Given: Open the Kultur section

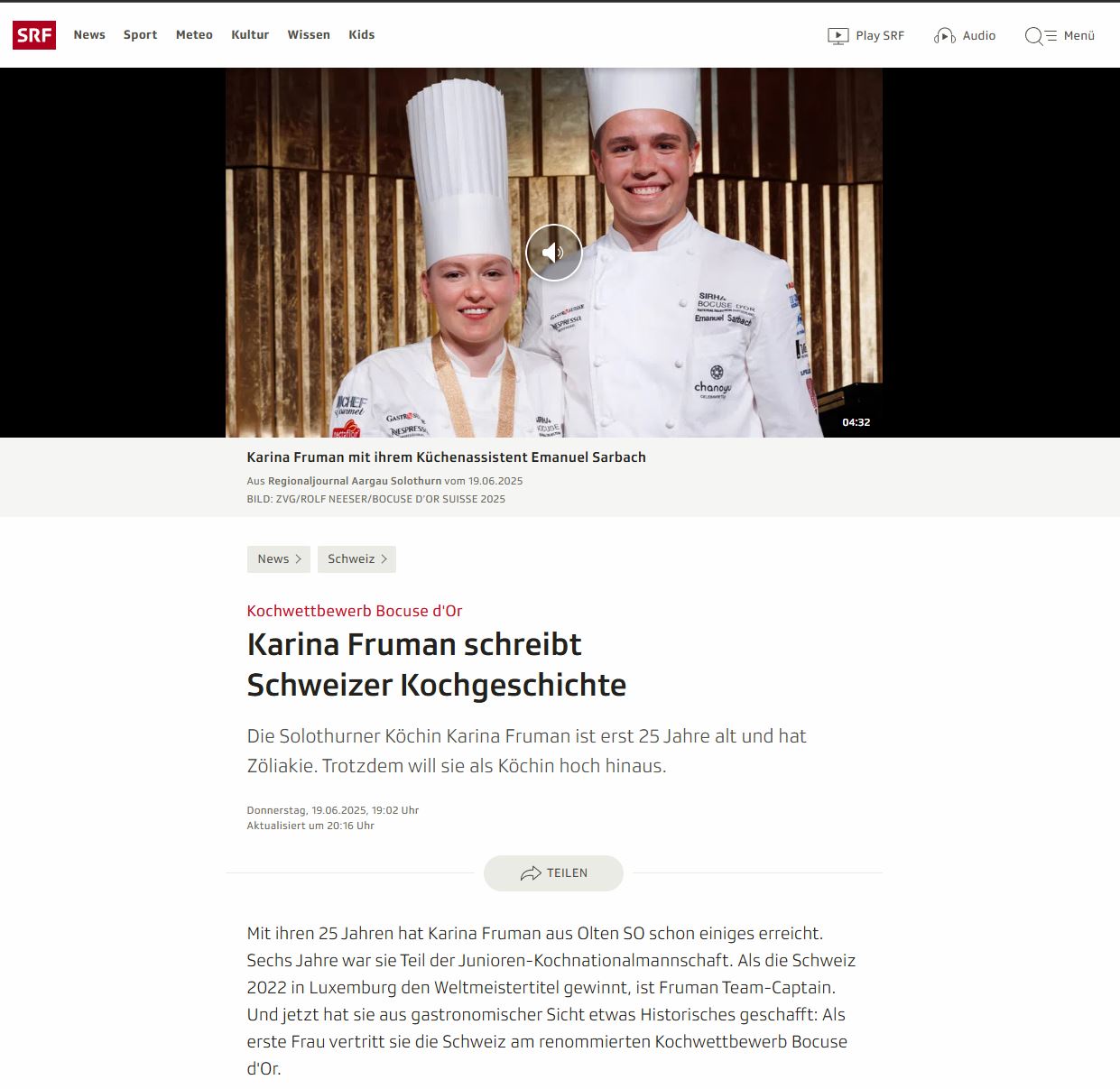Looking at the screenshot, I should coord(250,35).
